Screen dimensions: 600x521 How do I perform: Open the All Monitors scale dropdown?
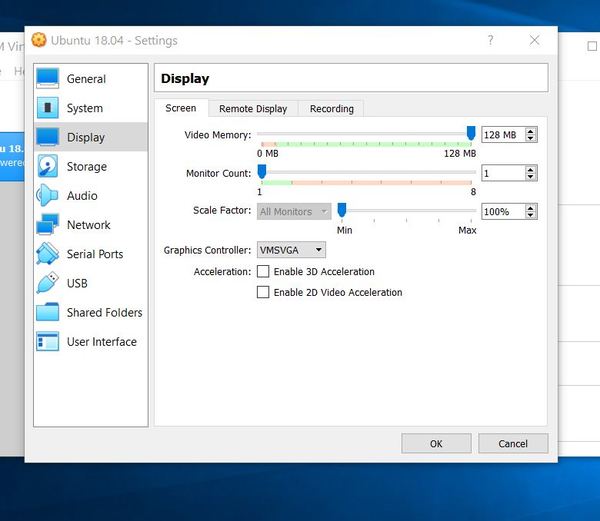[x=294, y=211]
